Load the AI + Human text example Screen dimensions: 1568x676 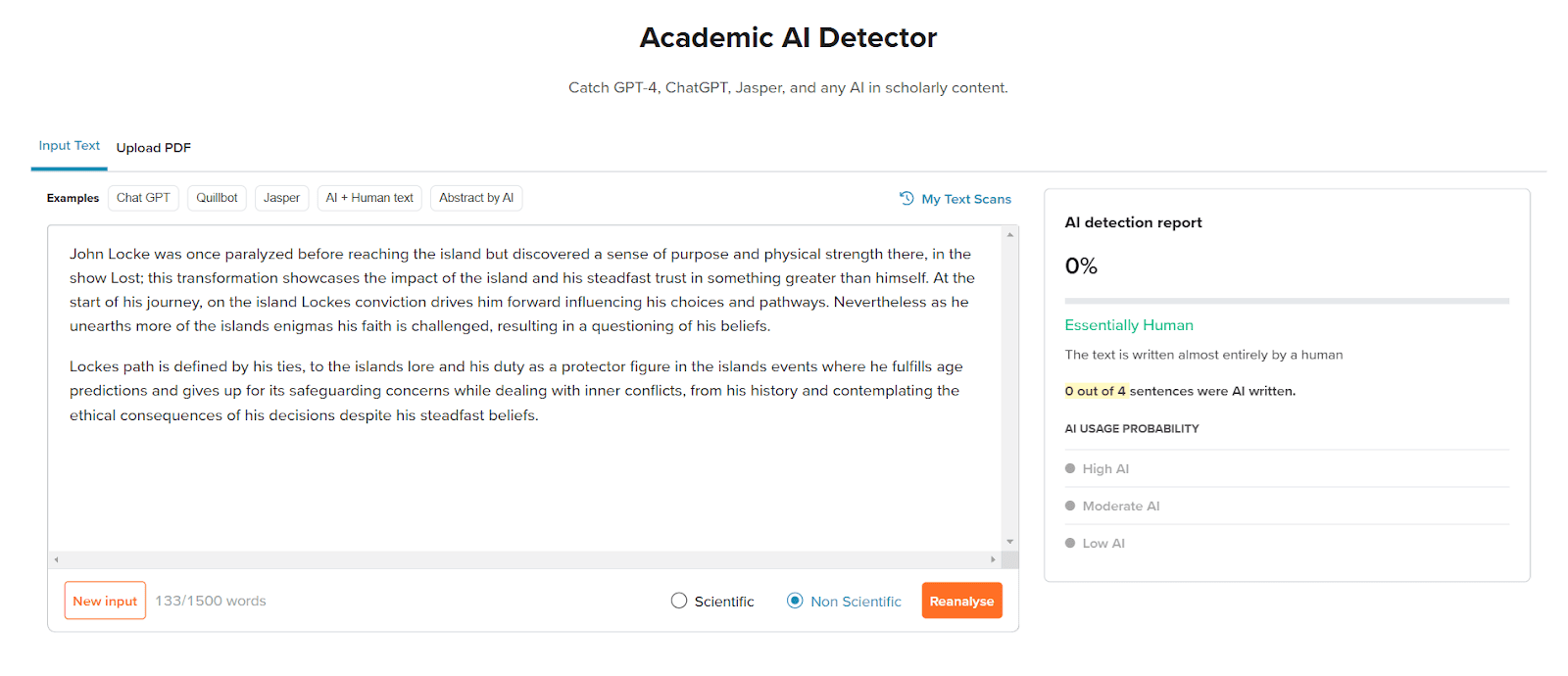click(x=369, y=198)
